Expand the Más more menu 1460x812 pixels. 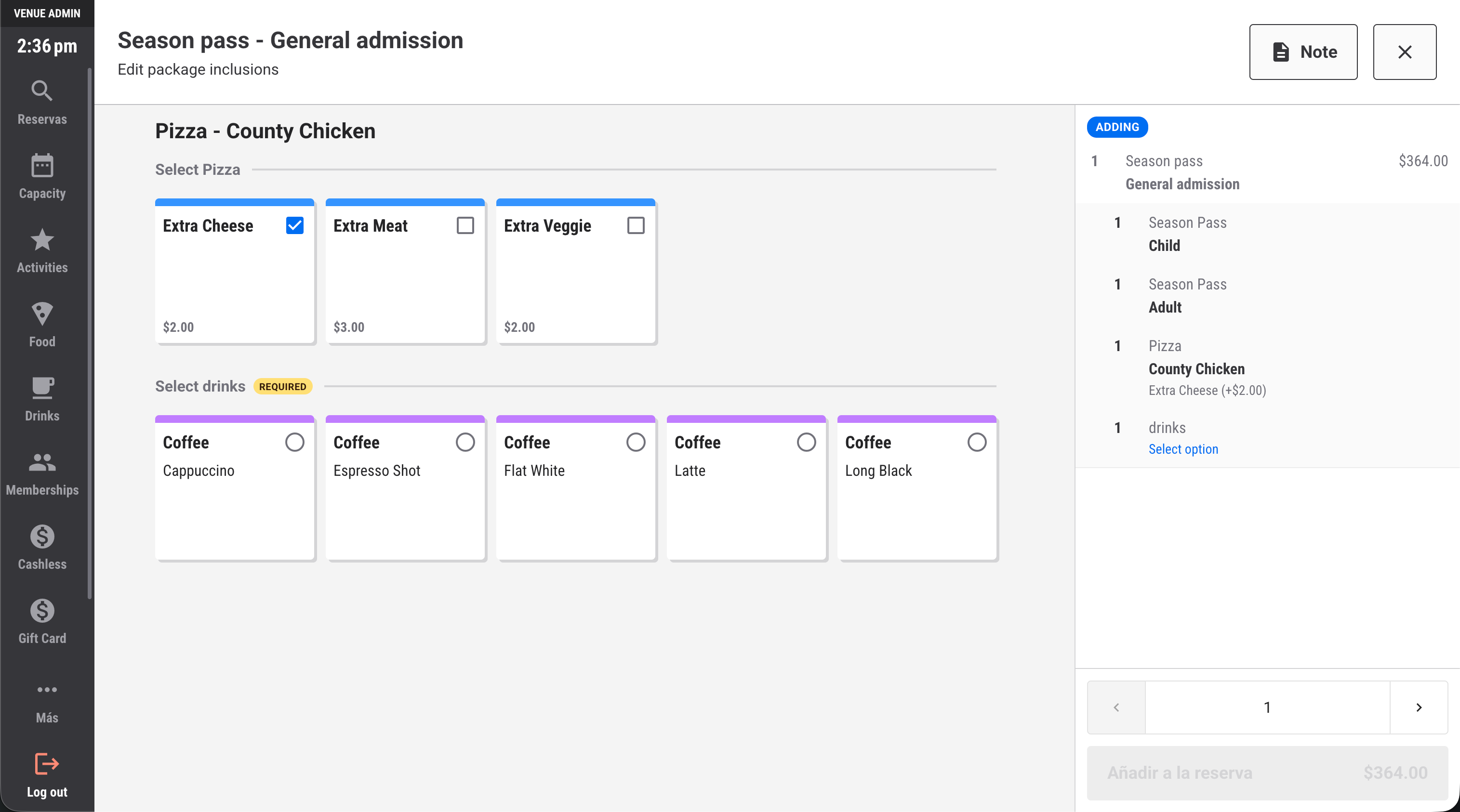click(x=47, y=690)
